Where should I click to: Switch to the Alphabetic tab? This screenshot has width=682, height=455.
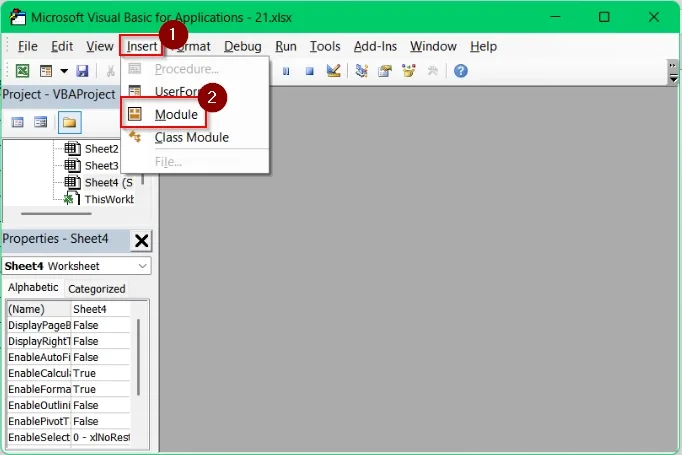[x=33, y=288]
